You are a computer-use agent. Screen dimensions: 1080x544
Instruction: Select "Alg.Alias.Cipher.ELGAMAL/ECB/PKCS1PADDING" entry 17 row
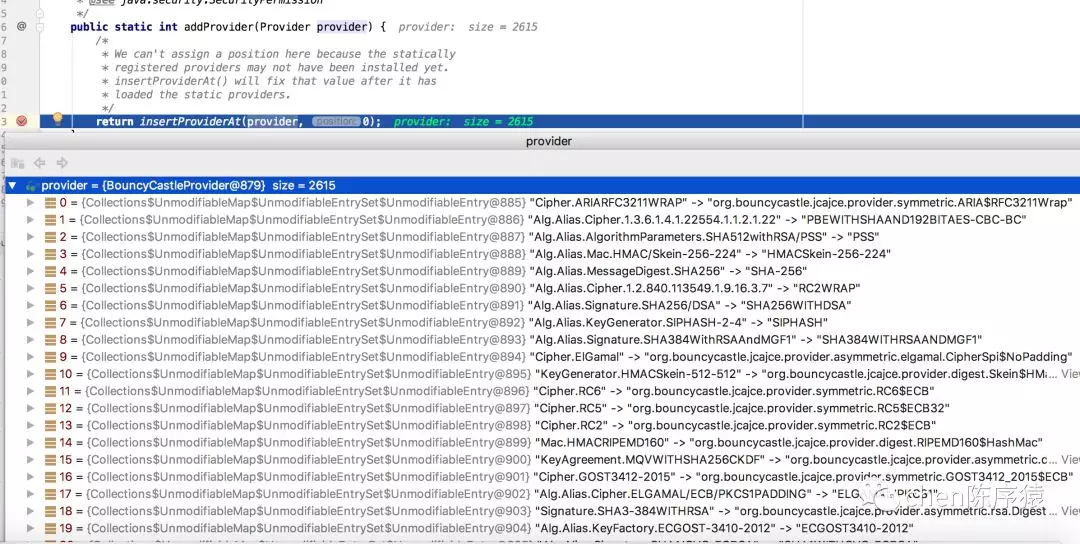point(541,494)
